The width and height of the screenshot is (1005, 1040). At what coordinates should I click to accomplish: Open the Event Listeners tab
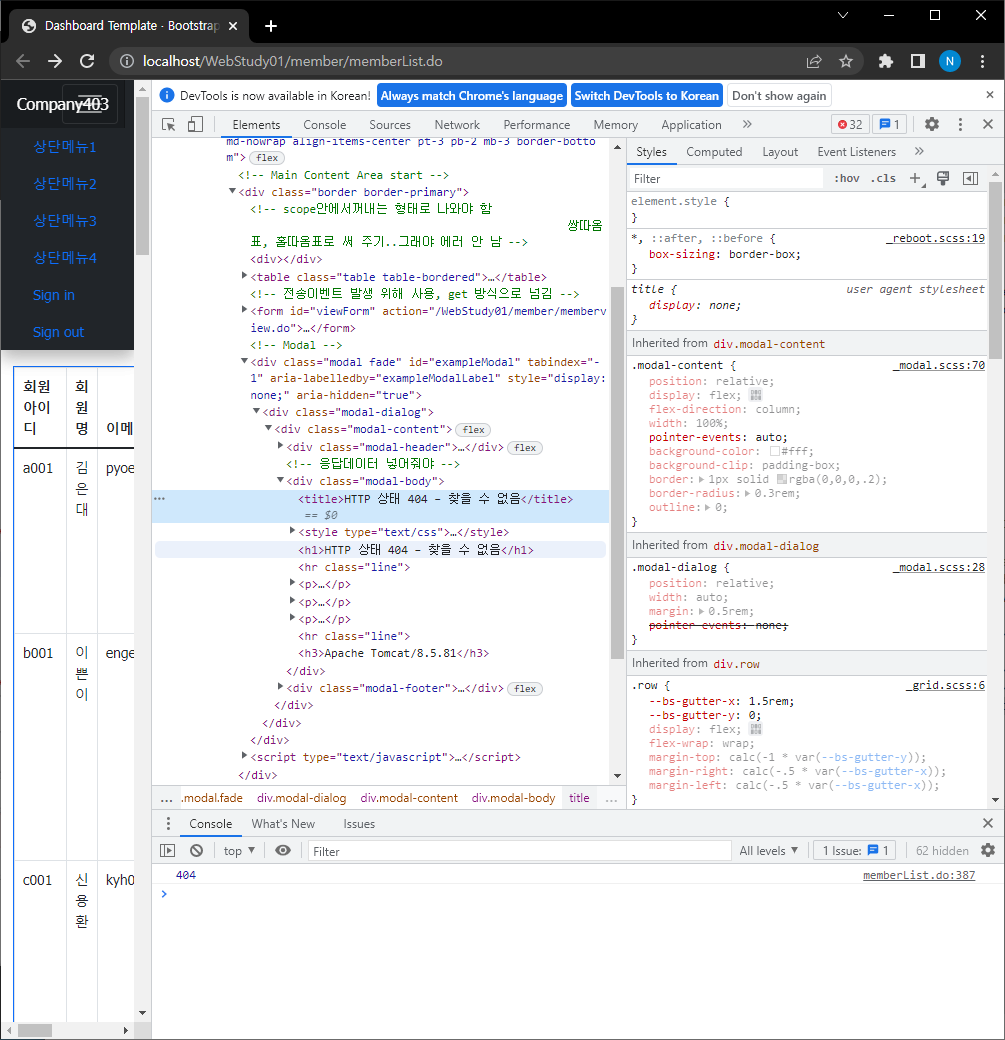[856, 152]
